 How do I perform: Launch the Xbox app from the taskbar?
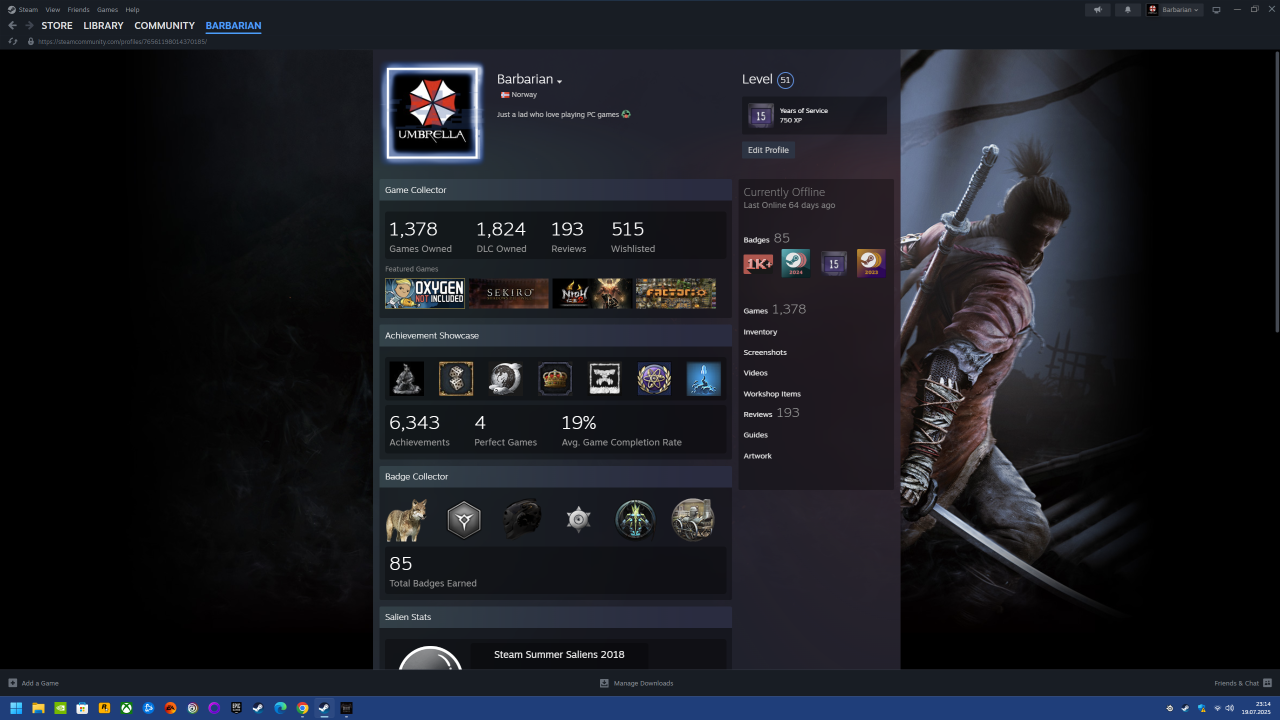[126, 708]
